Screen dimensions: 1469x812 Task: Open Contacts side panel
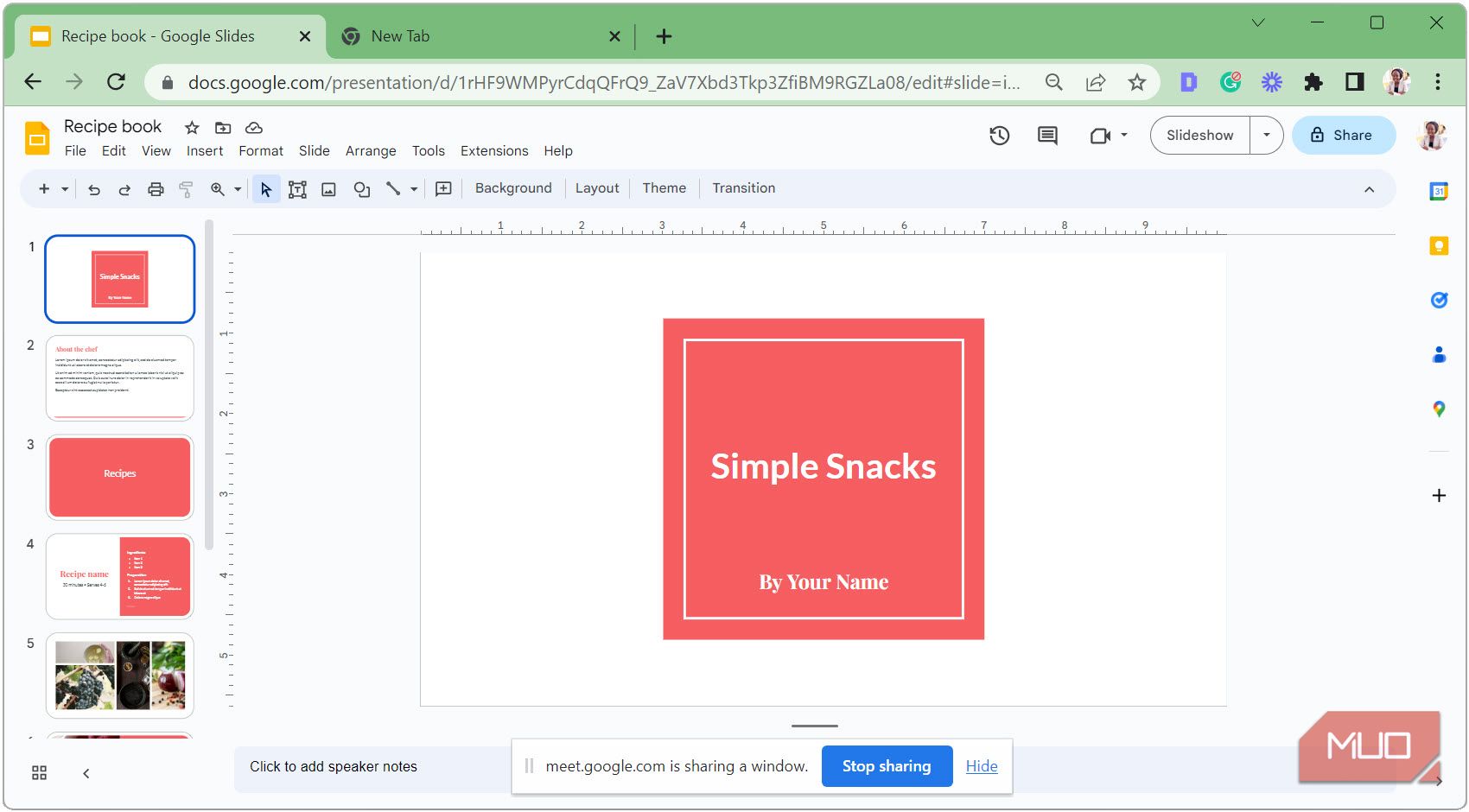point(1439,354)
